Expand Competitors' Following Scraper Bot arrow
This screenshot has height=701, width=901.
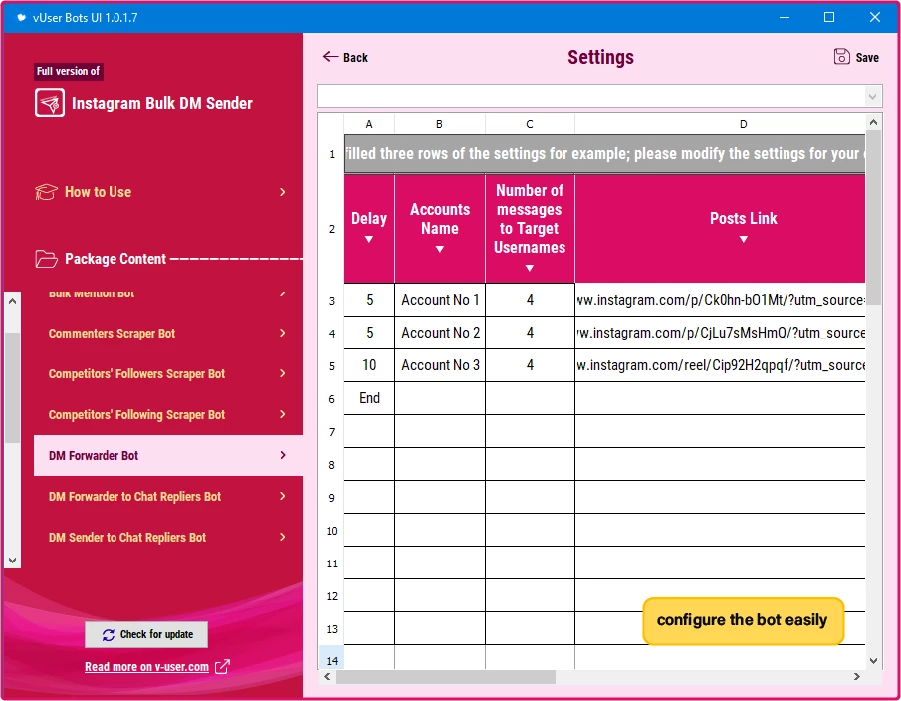pyautogui.click(x=282, y=414)
